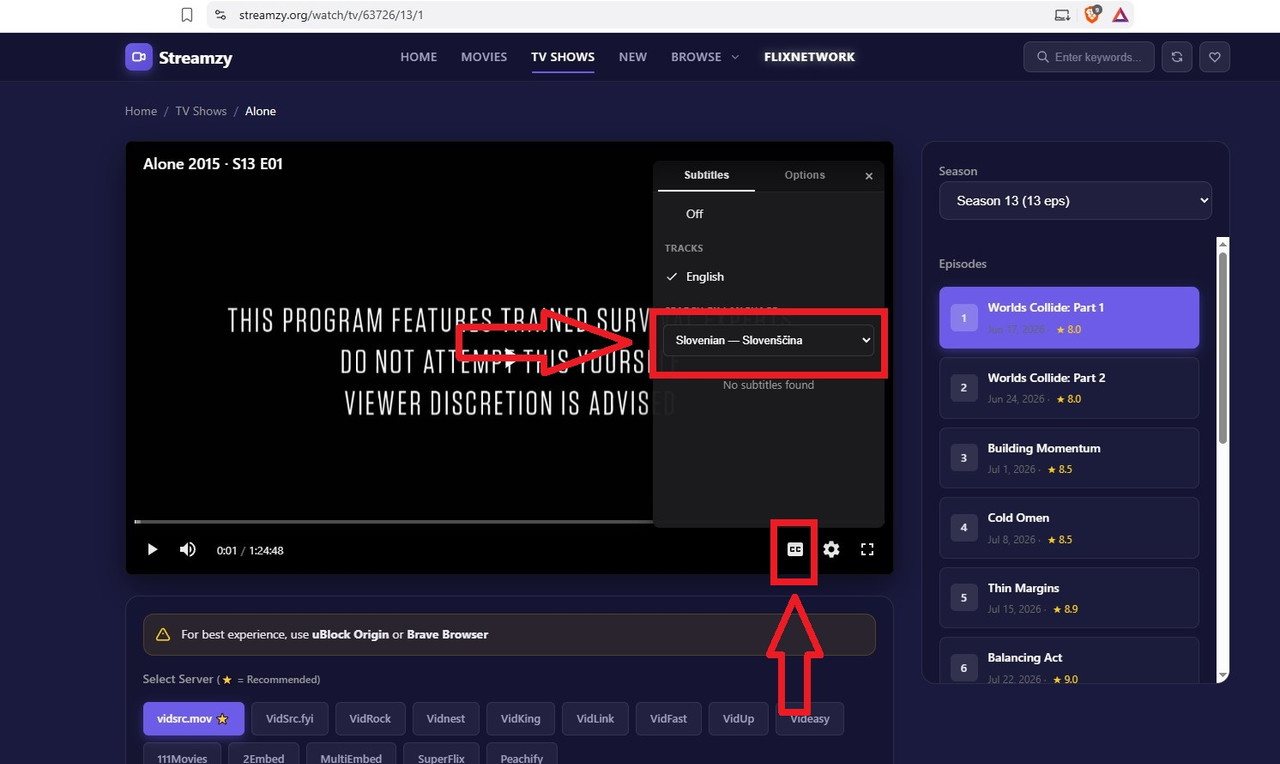1280x764 pixels.
Task: Click the "Alone 2015 · S13 E01" title
Action: (x=213, y=164)
